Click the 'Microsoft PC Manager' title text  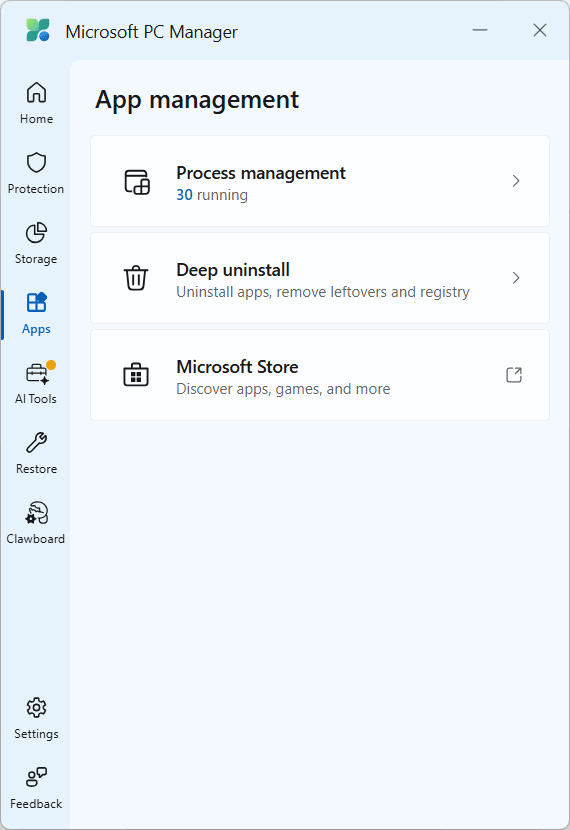point(151,32)
